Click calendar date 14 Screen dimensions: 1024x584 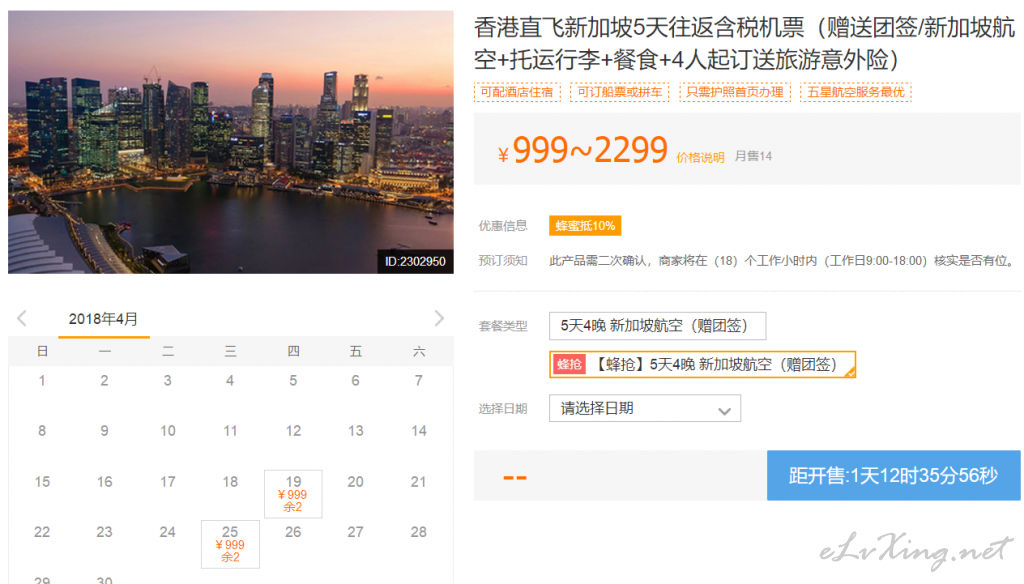[x=419, y=431]
